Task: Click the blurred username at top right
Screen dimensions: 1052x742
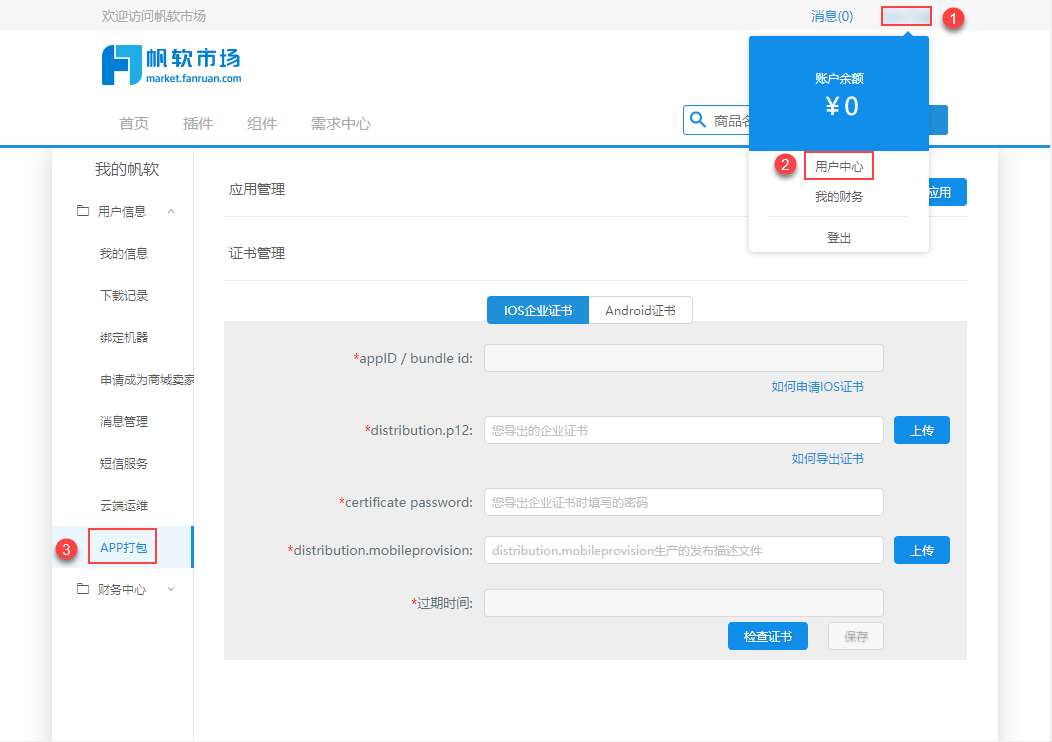Action: pos(906,16)
